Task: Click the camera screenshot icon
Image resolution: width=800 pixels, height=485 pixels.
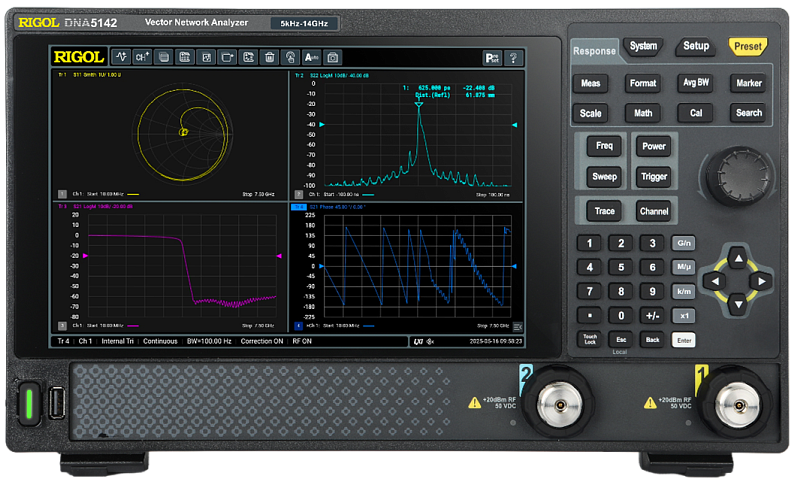Action: 333,57
